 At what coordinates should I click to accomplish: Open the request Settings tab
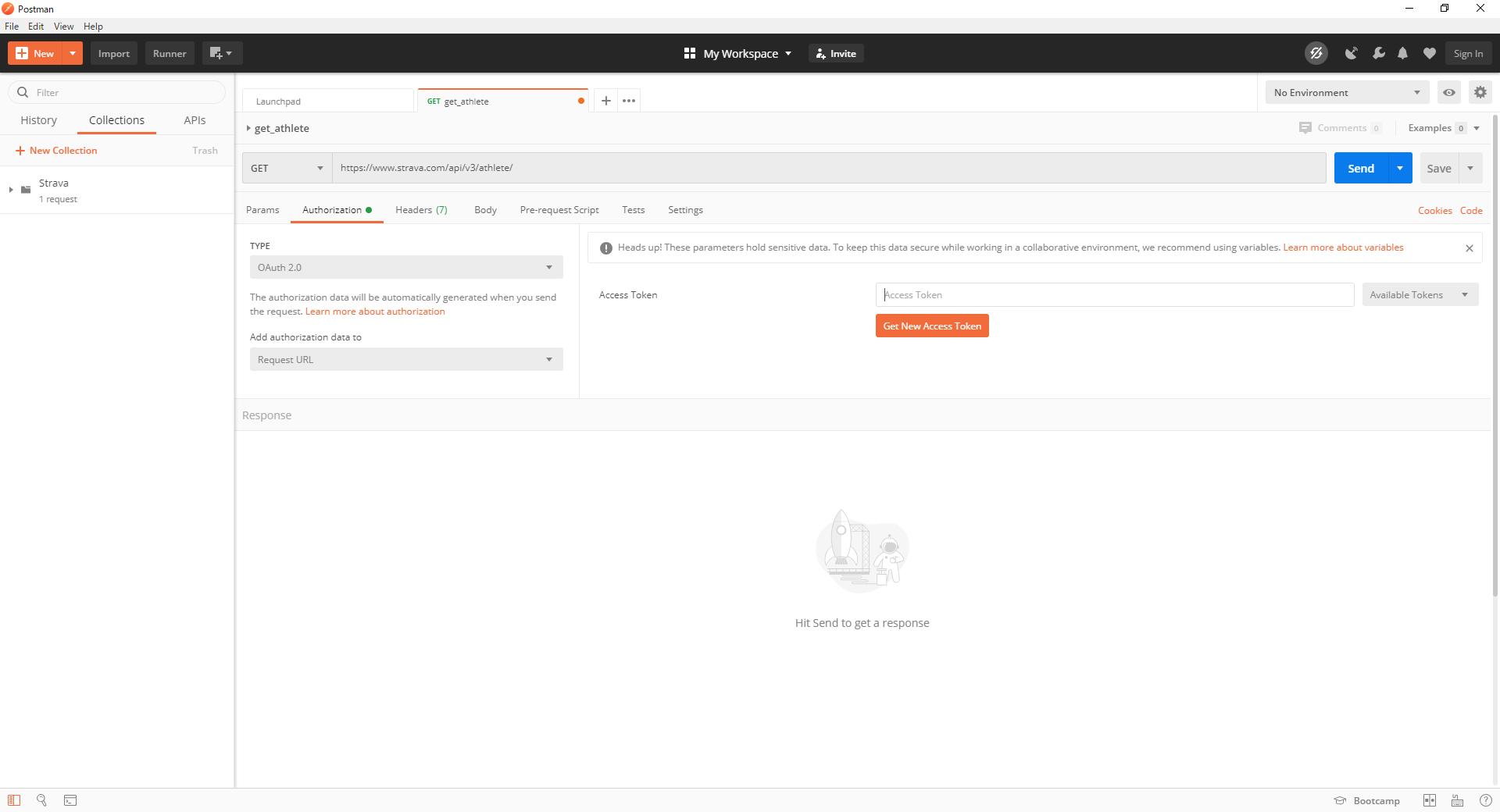point(685,210)
